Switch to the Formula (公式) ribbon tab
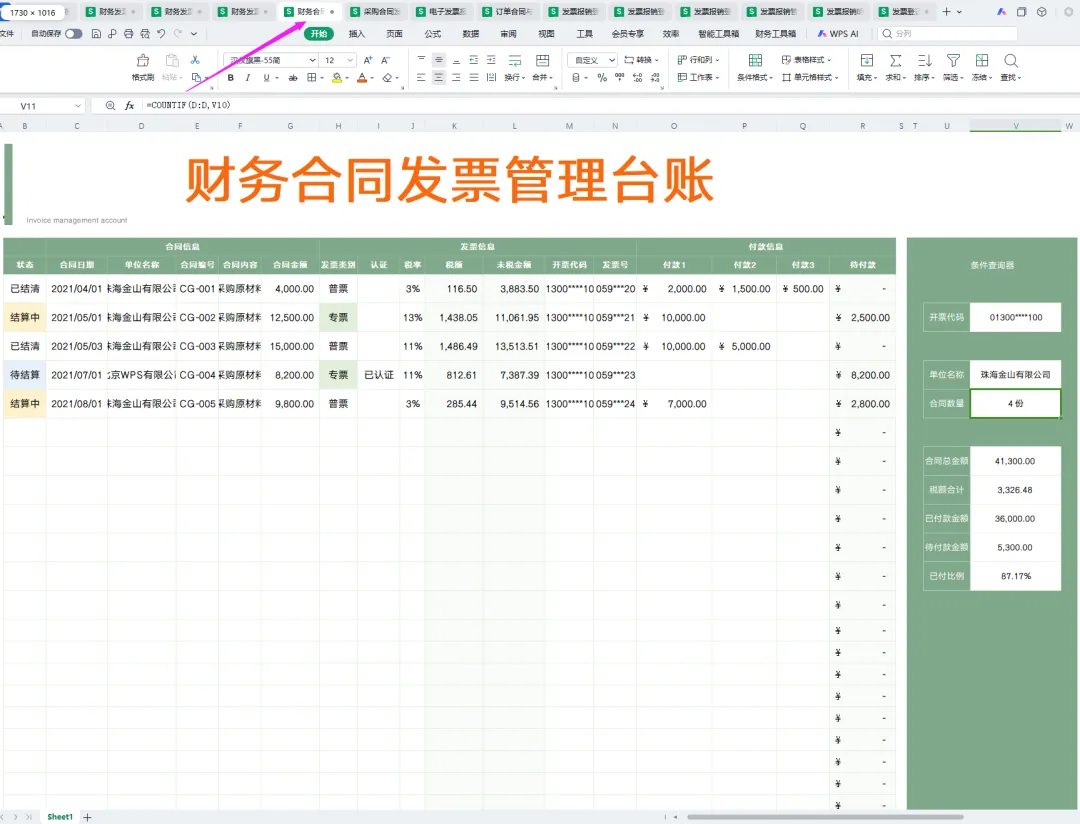This screenshot has height=824, width=1080. point(433,34)
